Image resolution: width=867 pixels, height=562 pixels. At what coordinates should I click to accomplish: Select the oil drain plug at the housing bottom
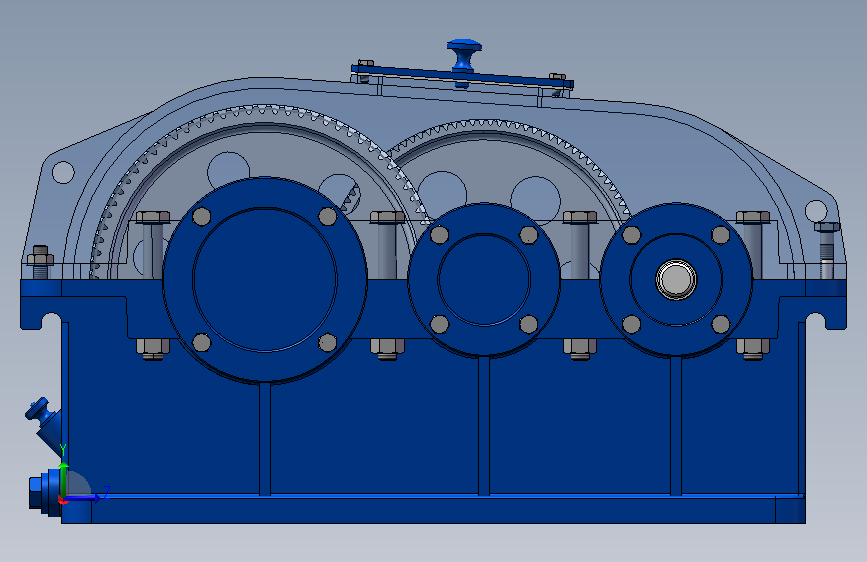44,492
